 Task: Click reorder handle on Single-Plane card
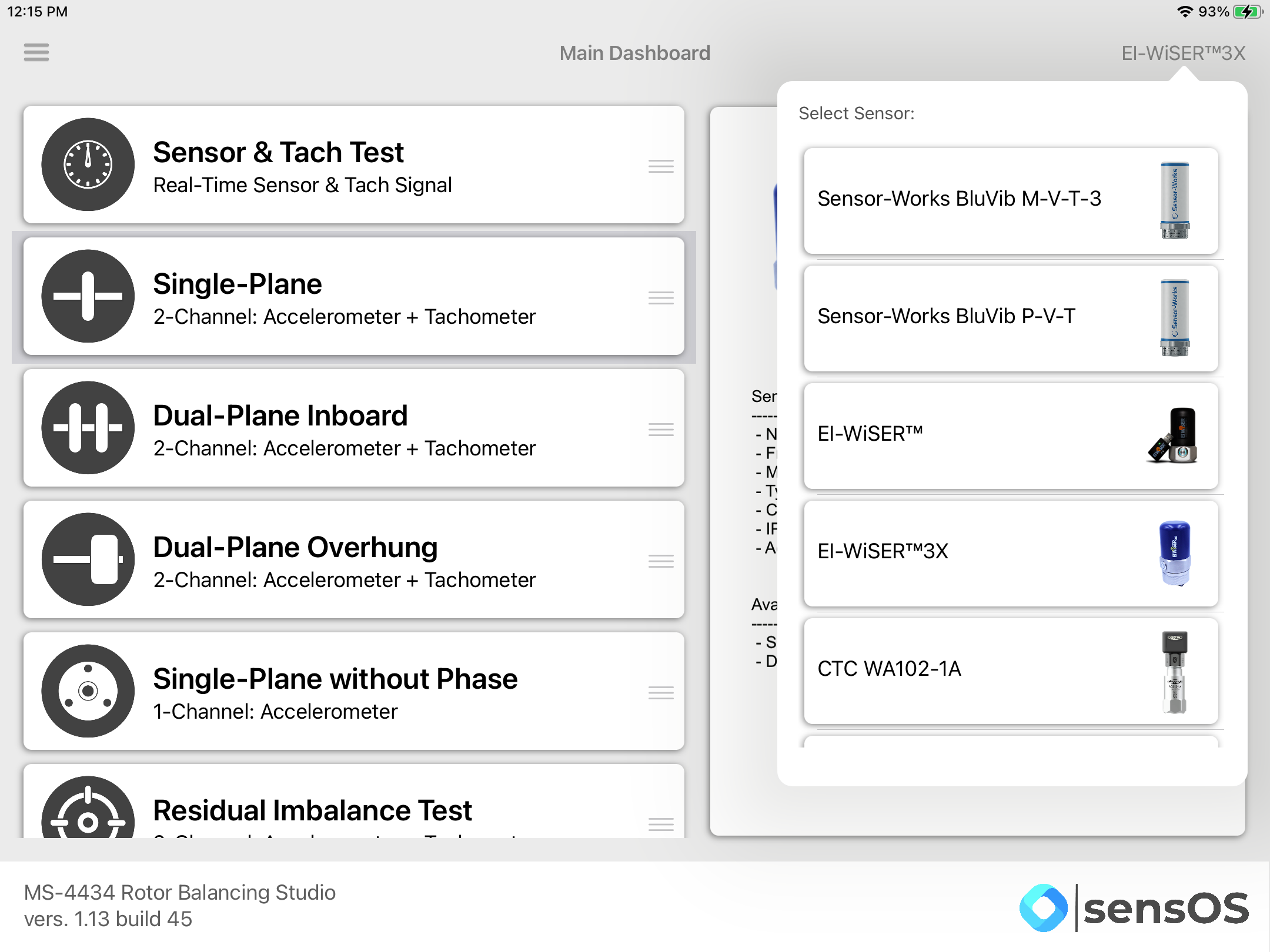click(661, 298)
